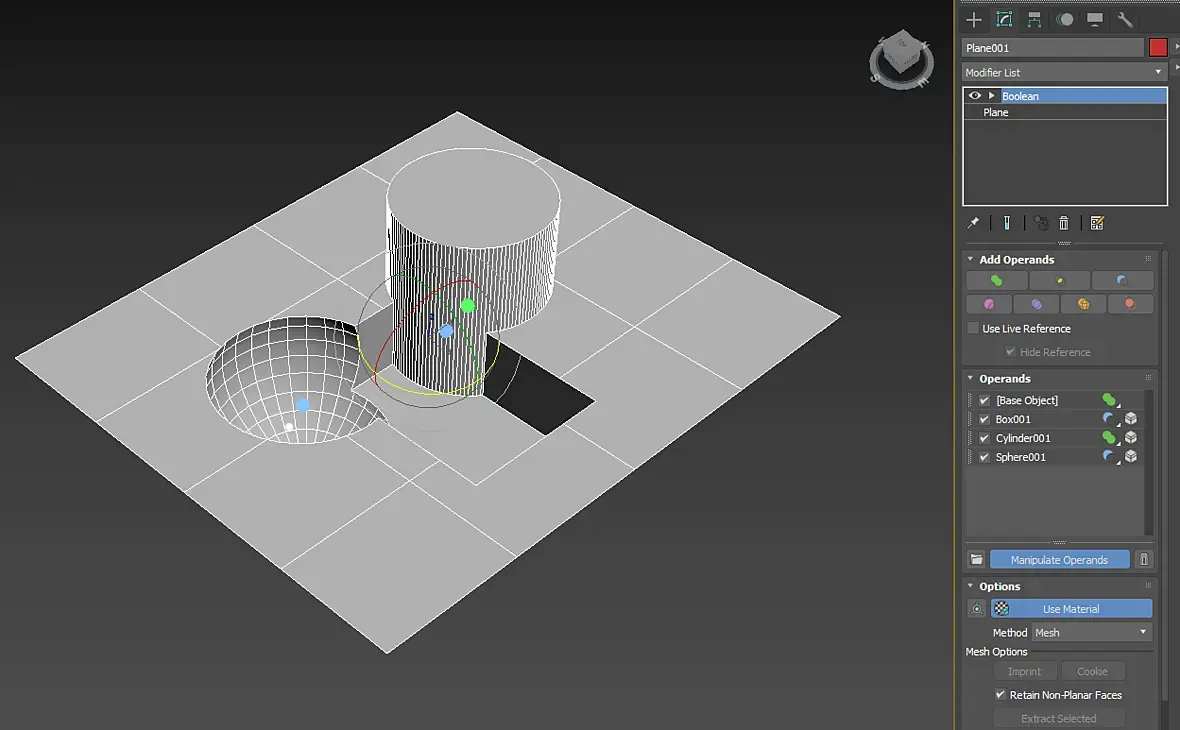Click the cube icon beside Box001
The image size is (1180, 730).
[x=1131, y=418]
